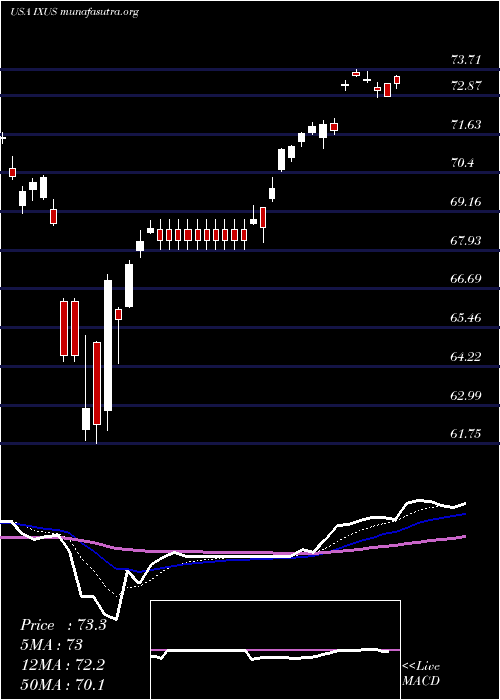Click the <<Live MACD label

[421, 674]
